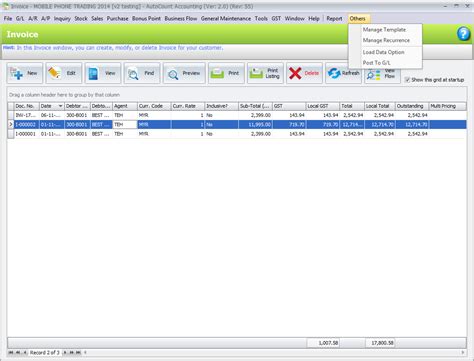Open the Bonus Point menu

pos(146,19)
